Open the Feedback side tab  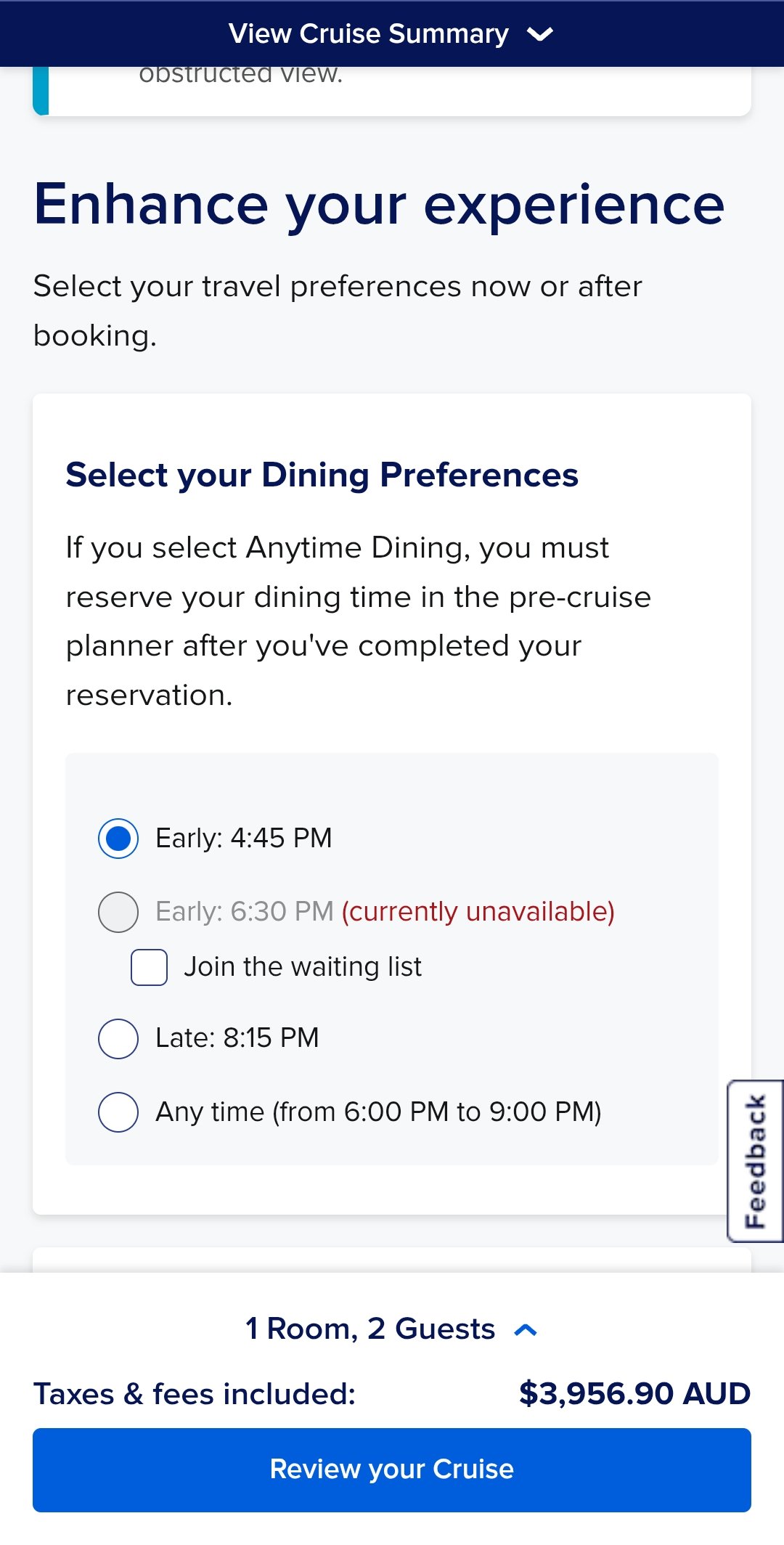point(756,1161)
